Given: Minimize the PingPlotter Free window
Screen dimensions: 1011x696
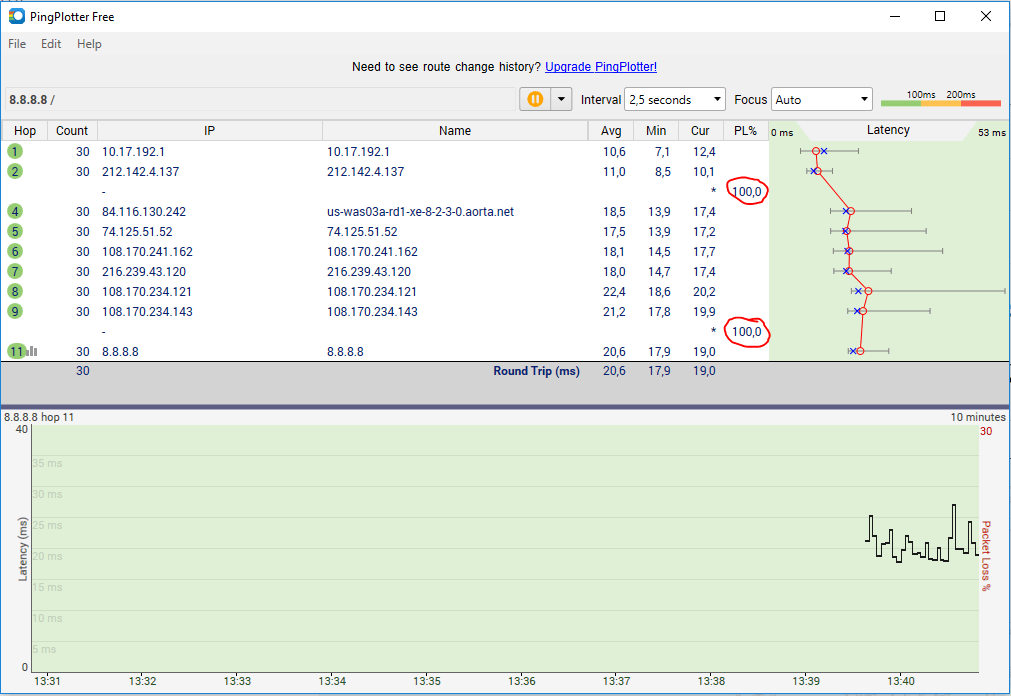Looking at the screenshot, I should (895, 16).
